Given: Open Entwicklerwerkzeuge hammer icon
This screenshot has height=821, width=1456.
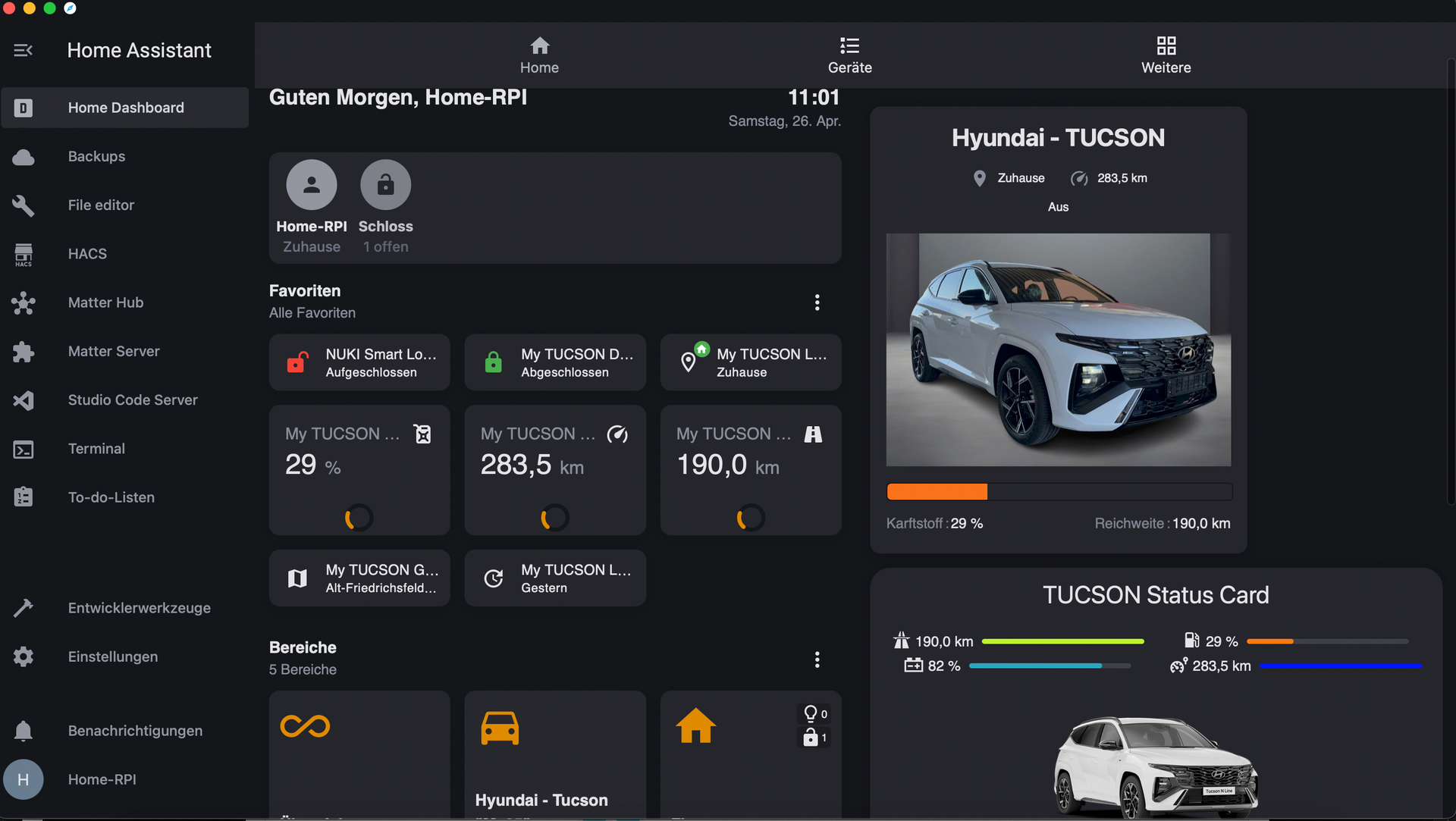Looking at the screenshot, I should [x=24, y=608].
